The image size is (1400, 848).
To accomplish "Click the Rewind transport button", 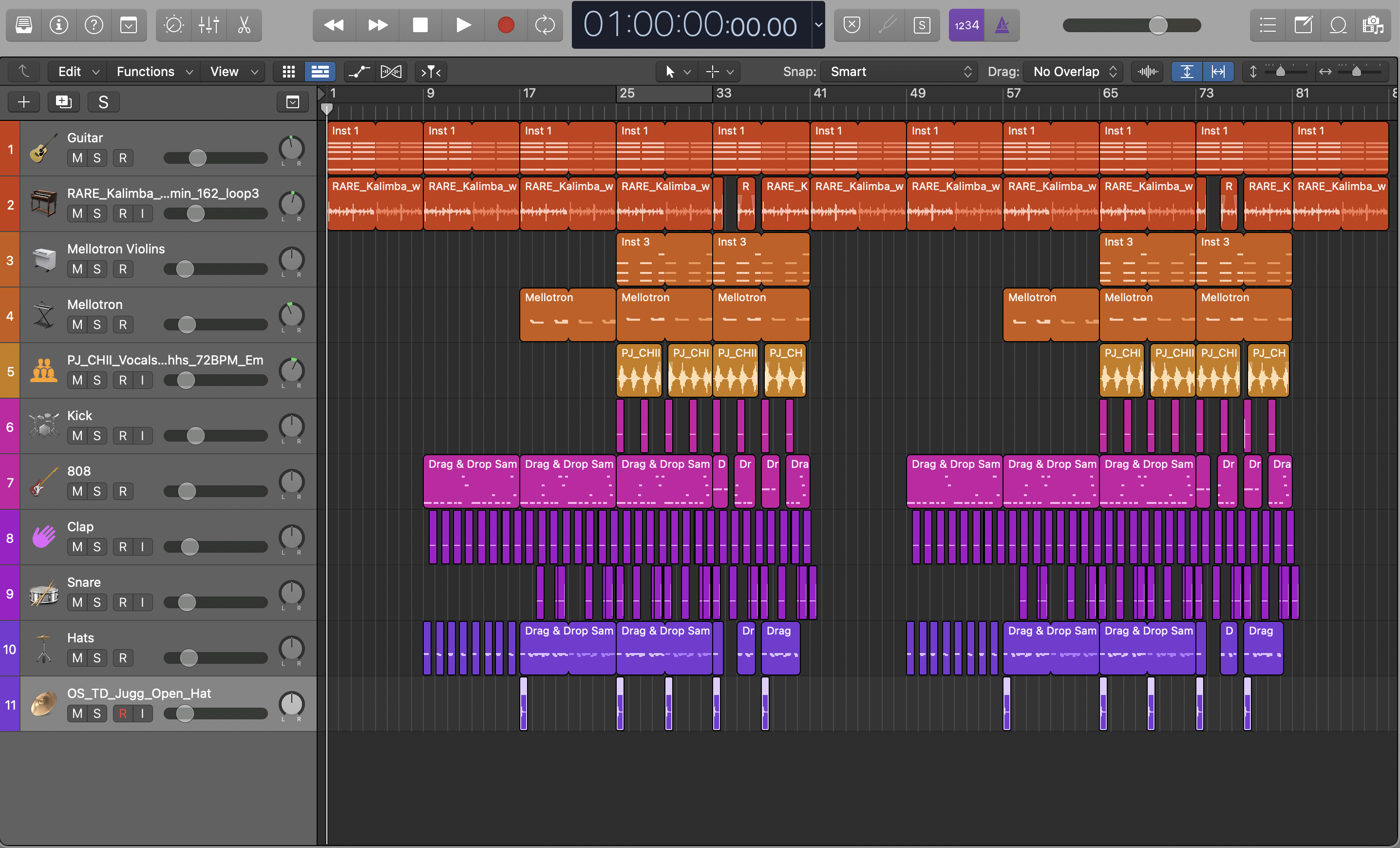I will 334,25.
